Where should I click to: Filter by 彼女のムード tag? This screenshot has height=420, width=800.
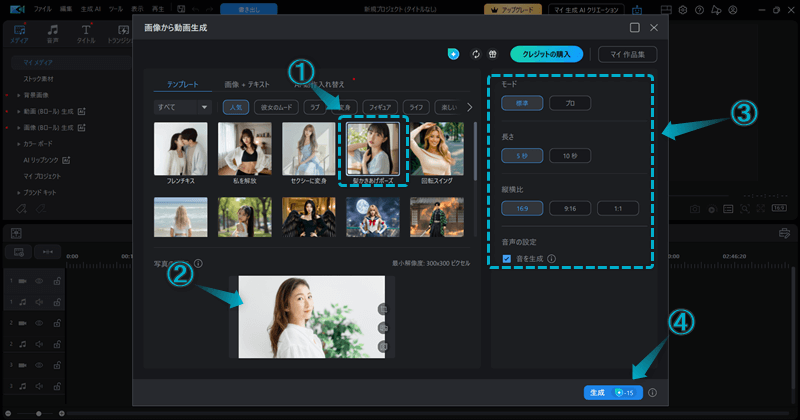(277, 107)
